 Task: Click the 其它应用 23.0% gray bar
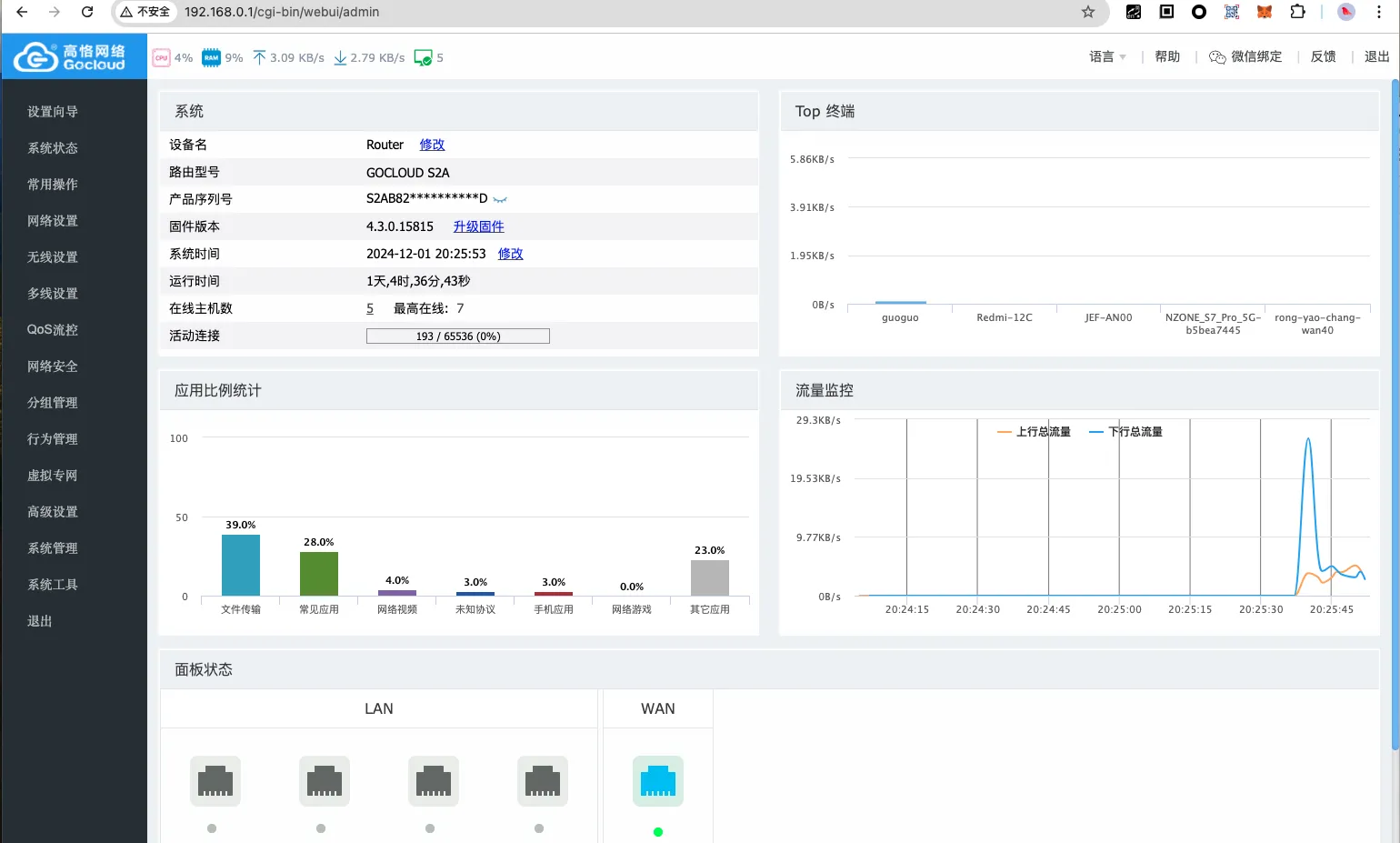click(x=710, y=577)
